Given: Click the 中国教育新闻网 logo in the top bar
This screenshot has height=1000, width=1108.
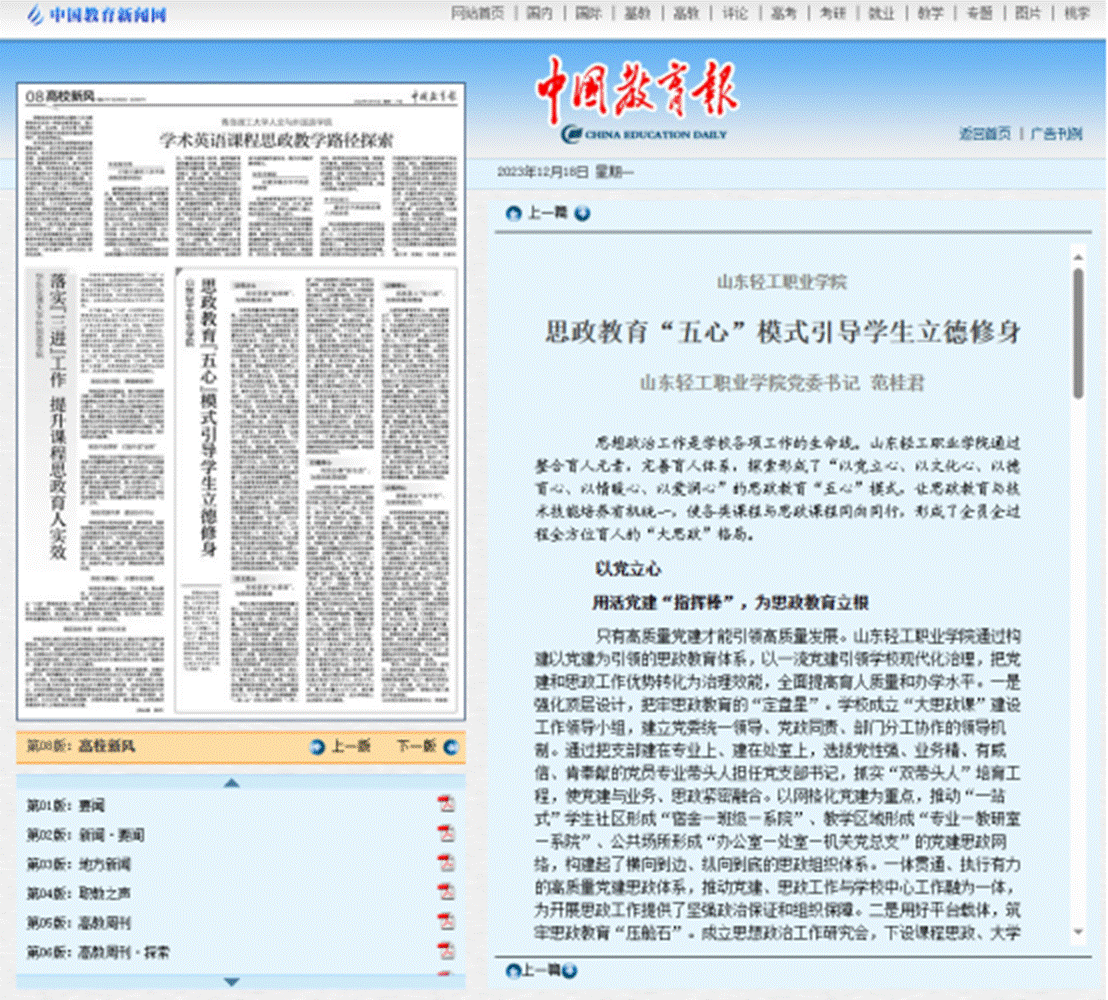Looking at the screenshot, I should pos(98,15).
